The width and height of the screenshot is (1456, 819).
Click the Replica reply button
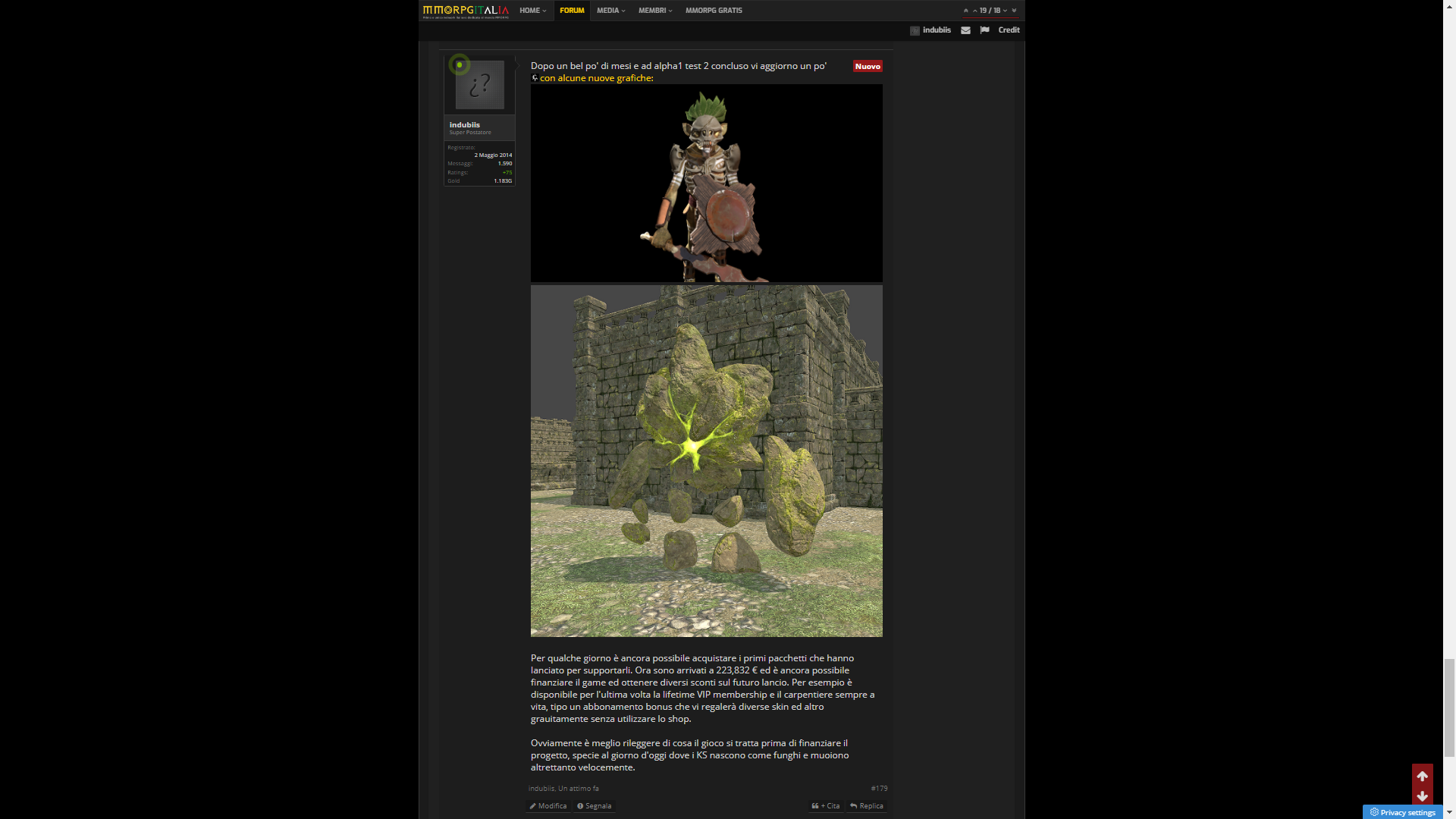coord(867,806)
